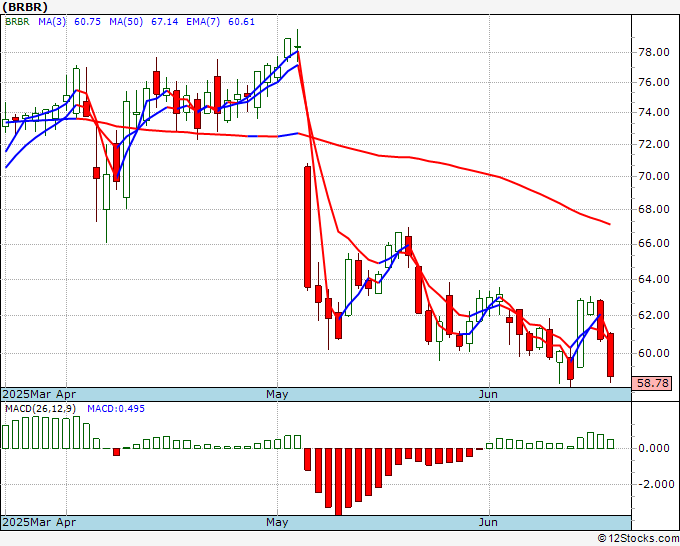Select the MA(3) value 60.75

coord(87,22)
